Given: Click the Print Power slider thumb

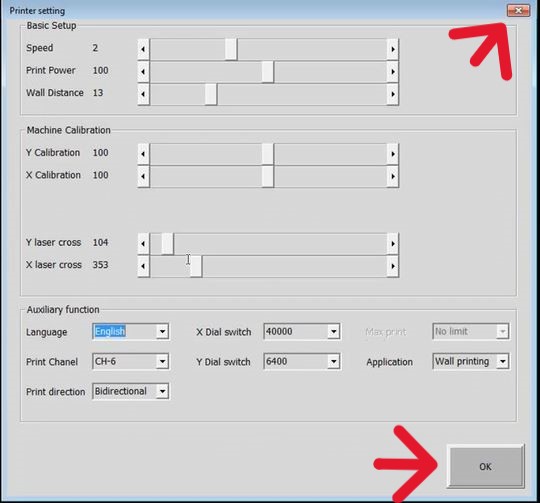Looking at the screenshot, I should pos(268,72).
